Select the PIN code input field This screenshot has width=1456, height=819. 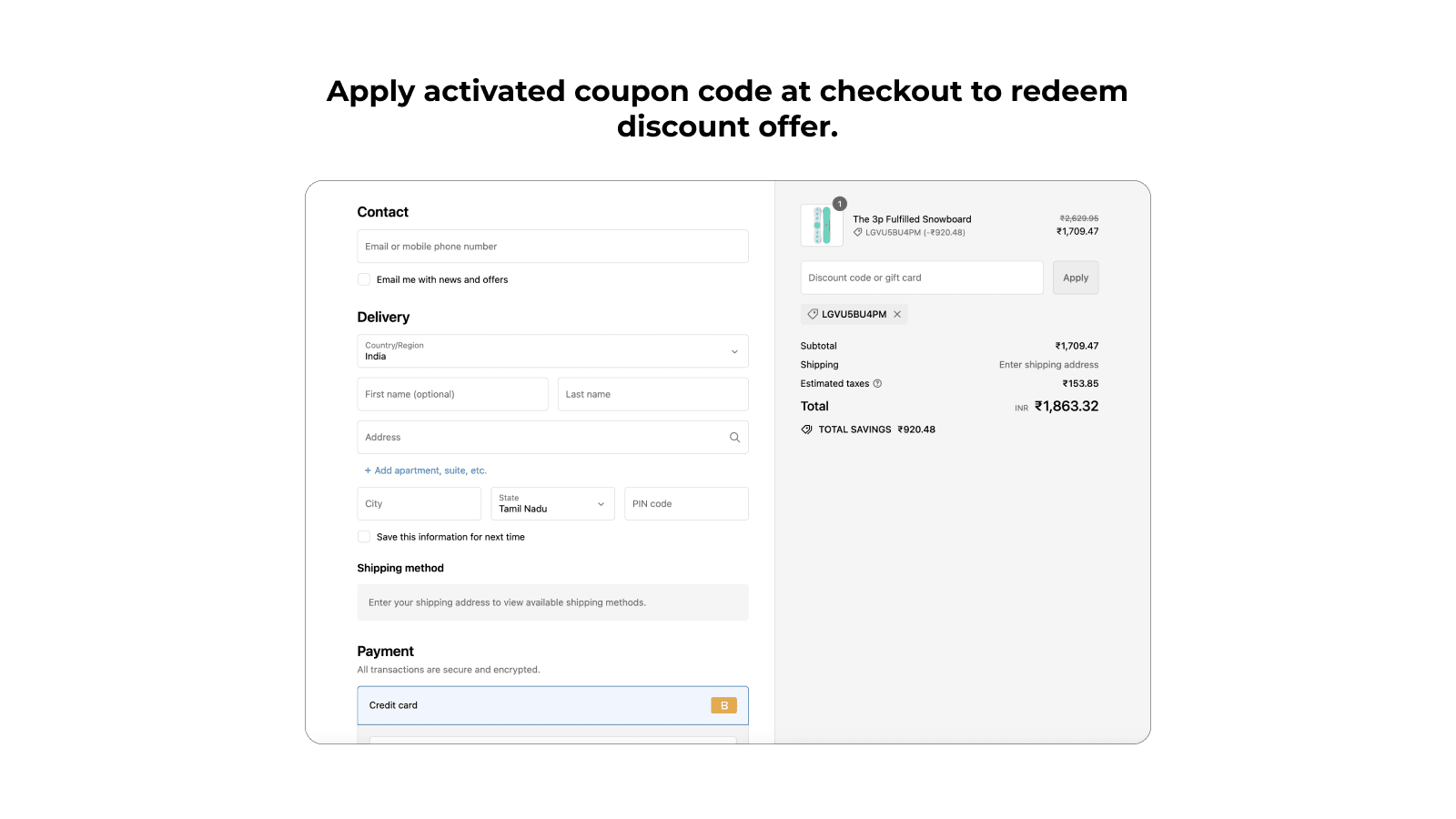tap(686, 504)
